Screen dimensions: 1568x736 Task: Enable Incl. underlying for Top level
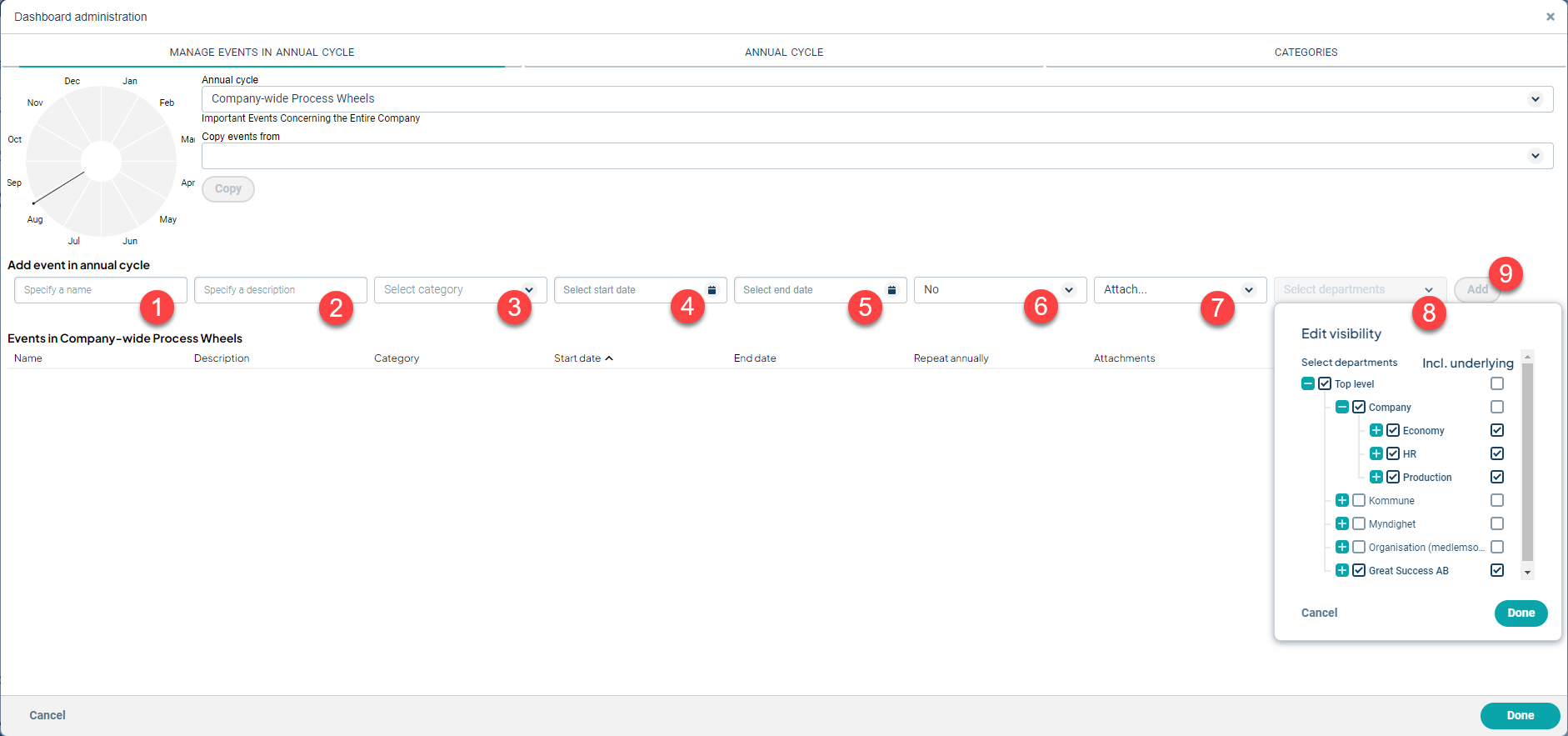[x=1496, y=384]
